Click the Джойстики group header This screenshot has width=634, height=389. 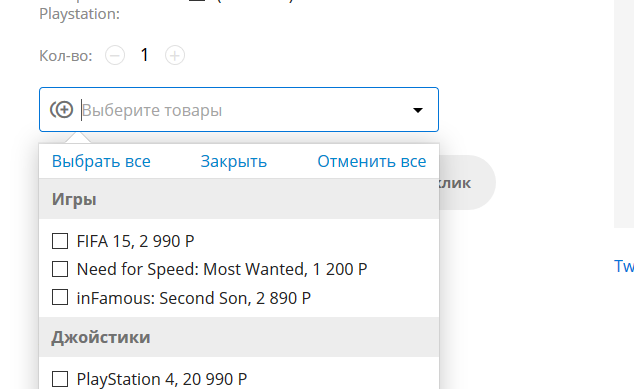239,337
